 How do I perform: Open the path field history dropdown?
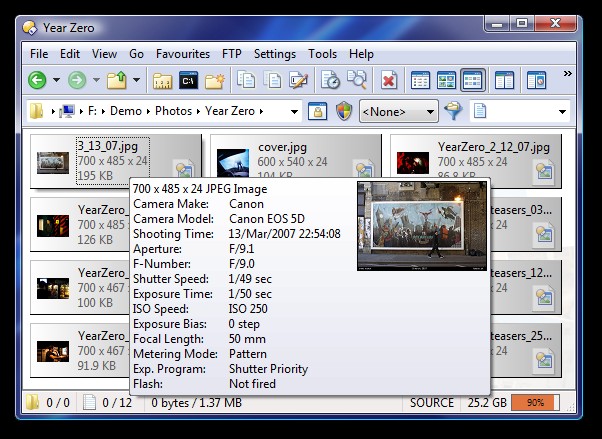click(294, 112)
